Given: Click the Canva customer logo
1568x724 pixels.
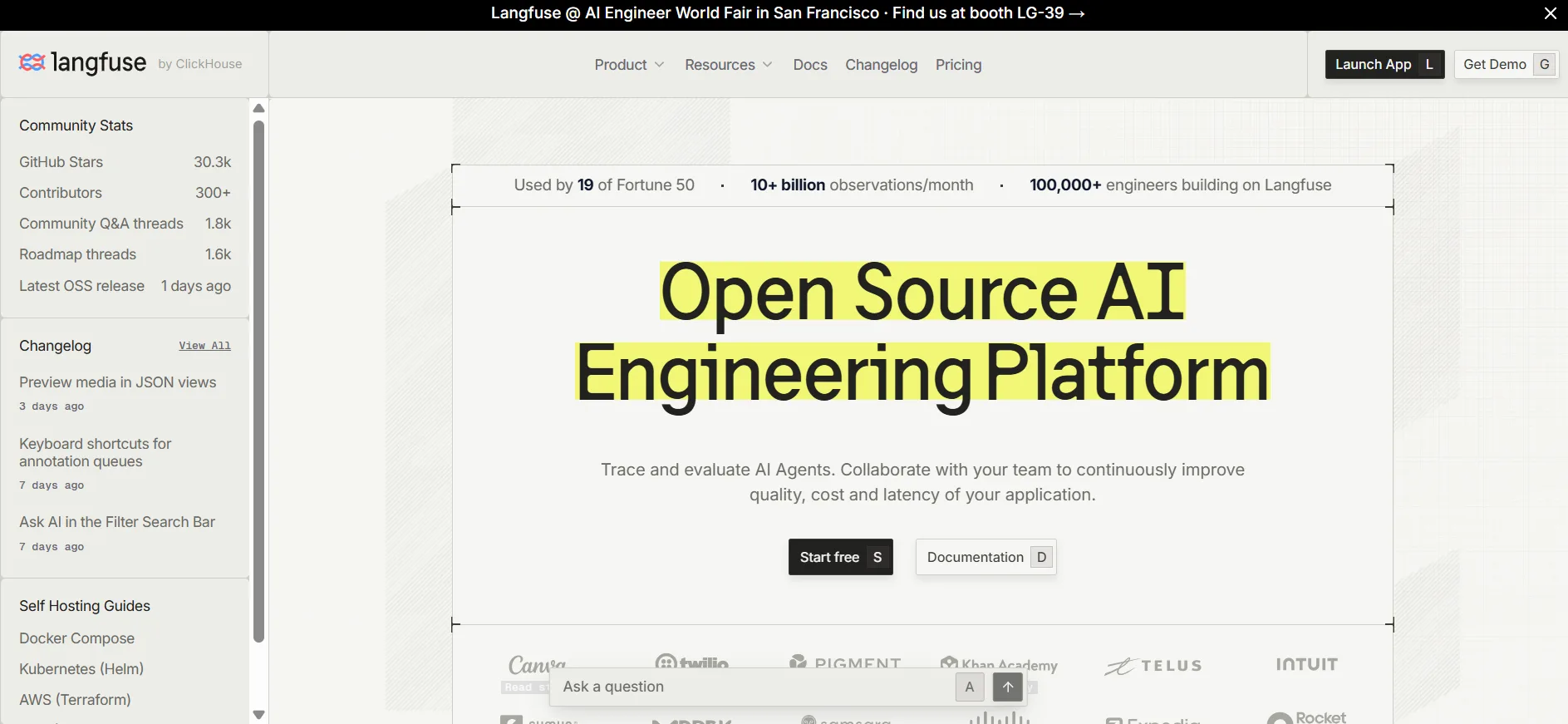Looking at the screenshot, I should coord(537,665).
